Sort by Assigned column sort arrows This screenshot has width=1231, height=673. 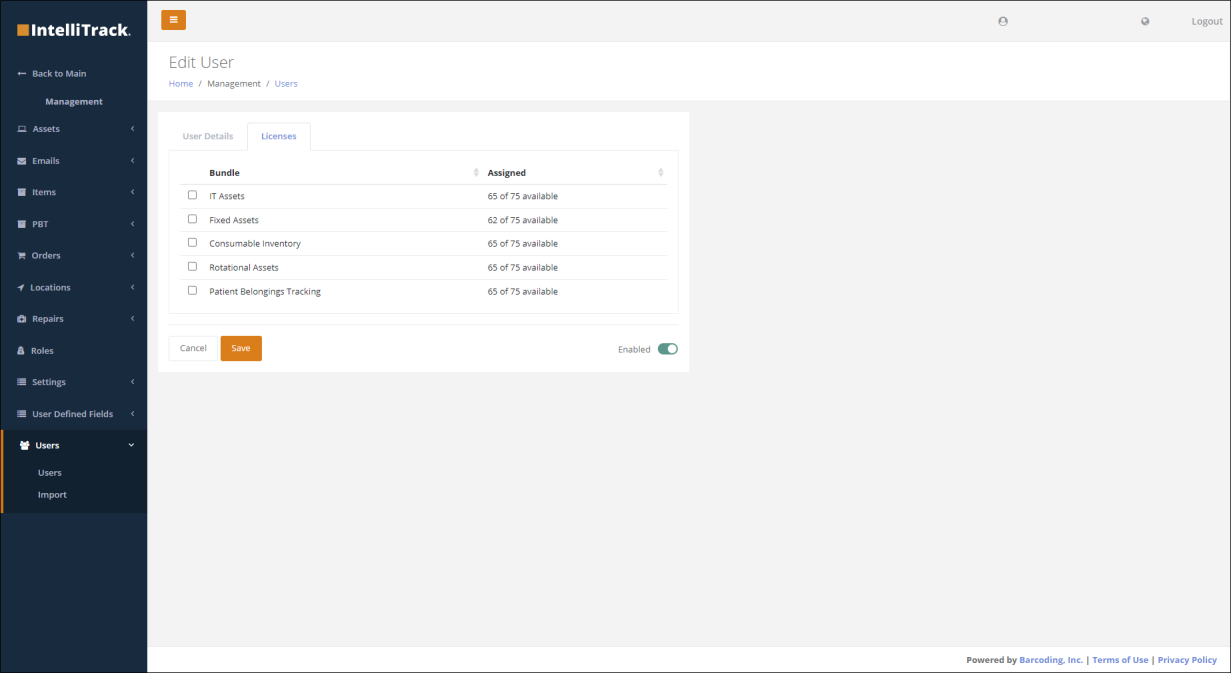pyautogui.click(x=661, y=173)
